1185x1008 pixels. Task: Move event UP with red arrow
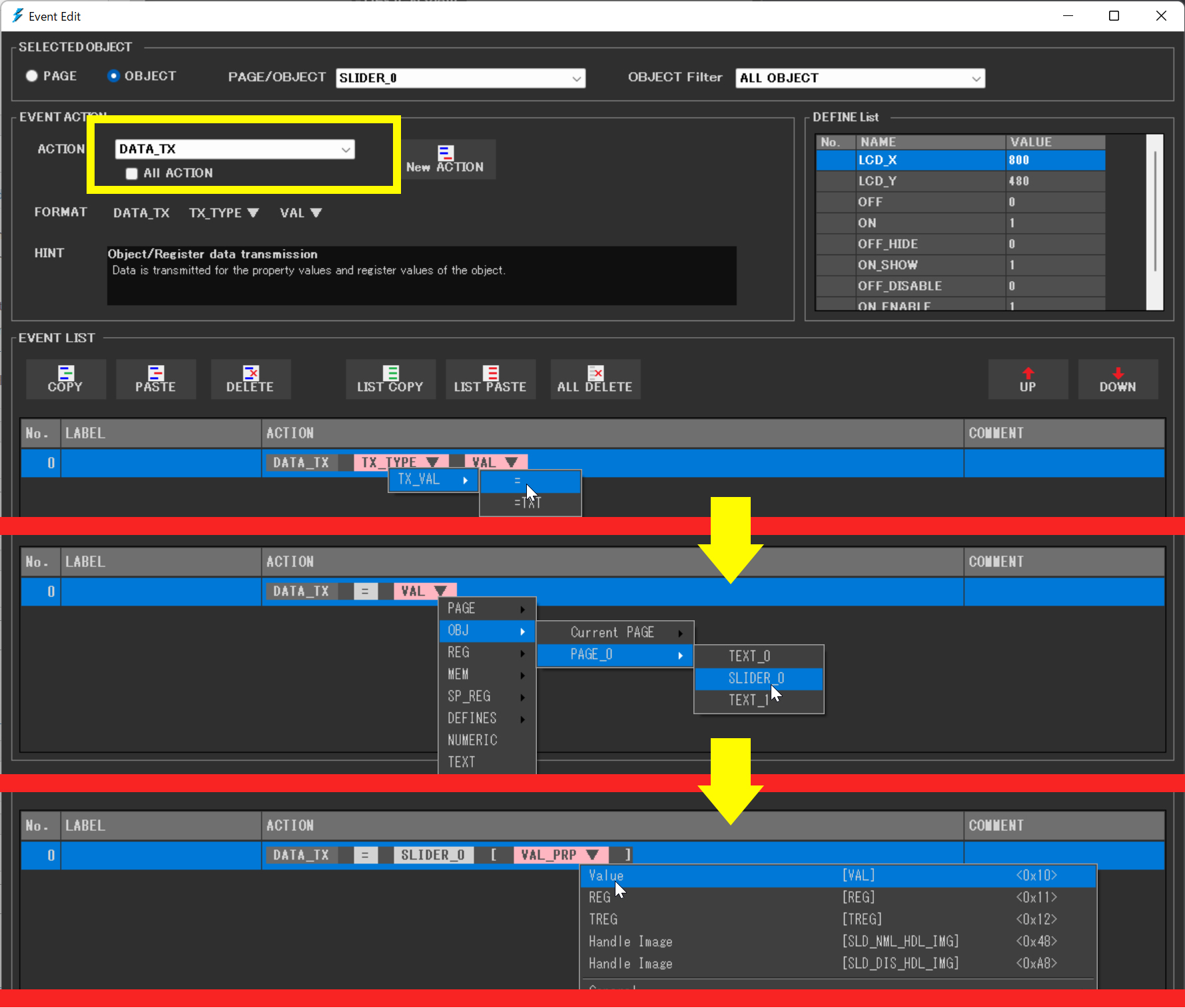pos(1028,379)
